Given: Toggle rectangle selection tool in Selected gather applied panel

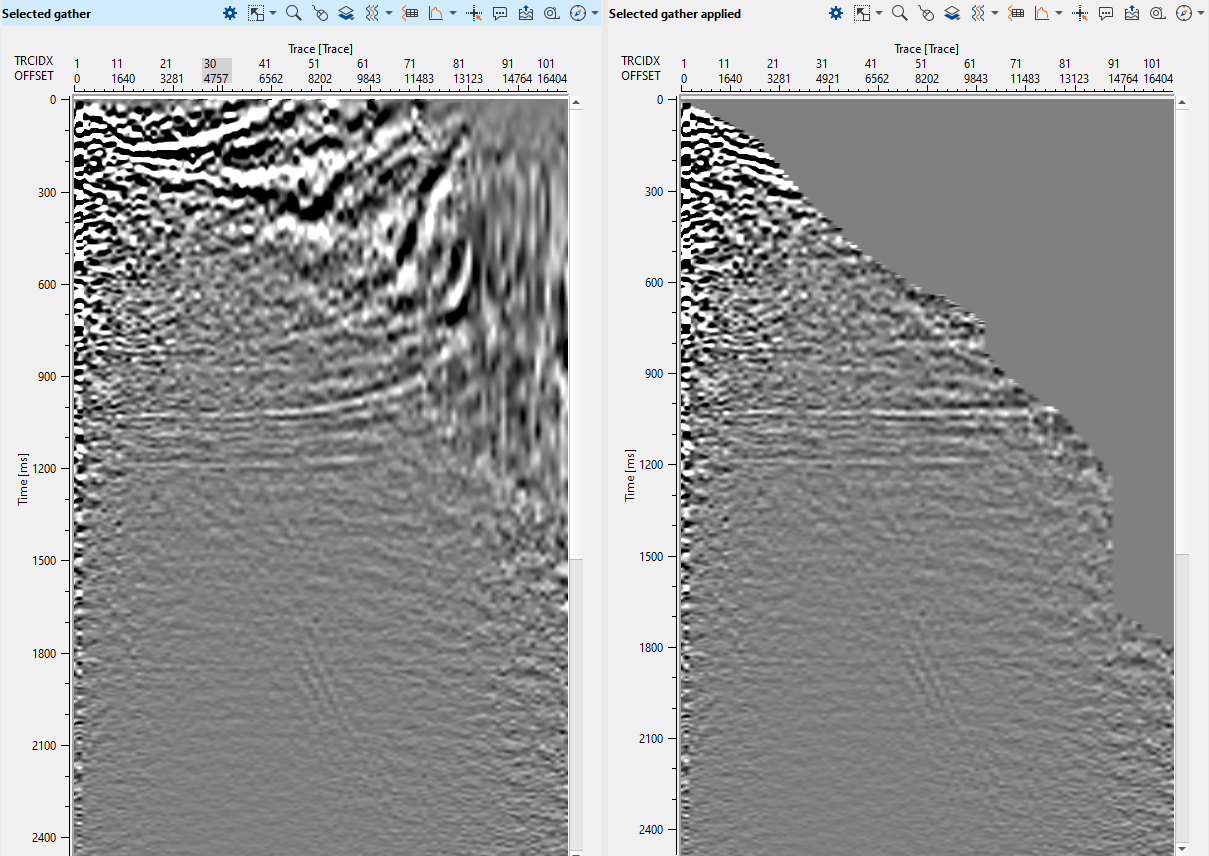Looking at the screenshot, I should pos(862,13).
